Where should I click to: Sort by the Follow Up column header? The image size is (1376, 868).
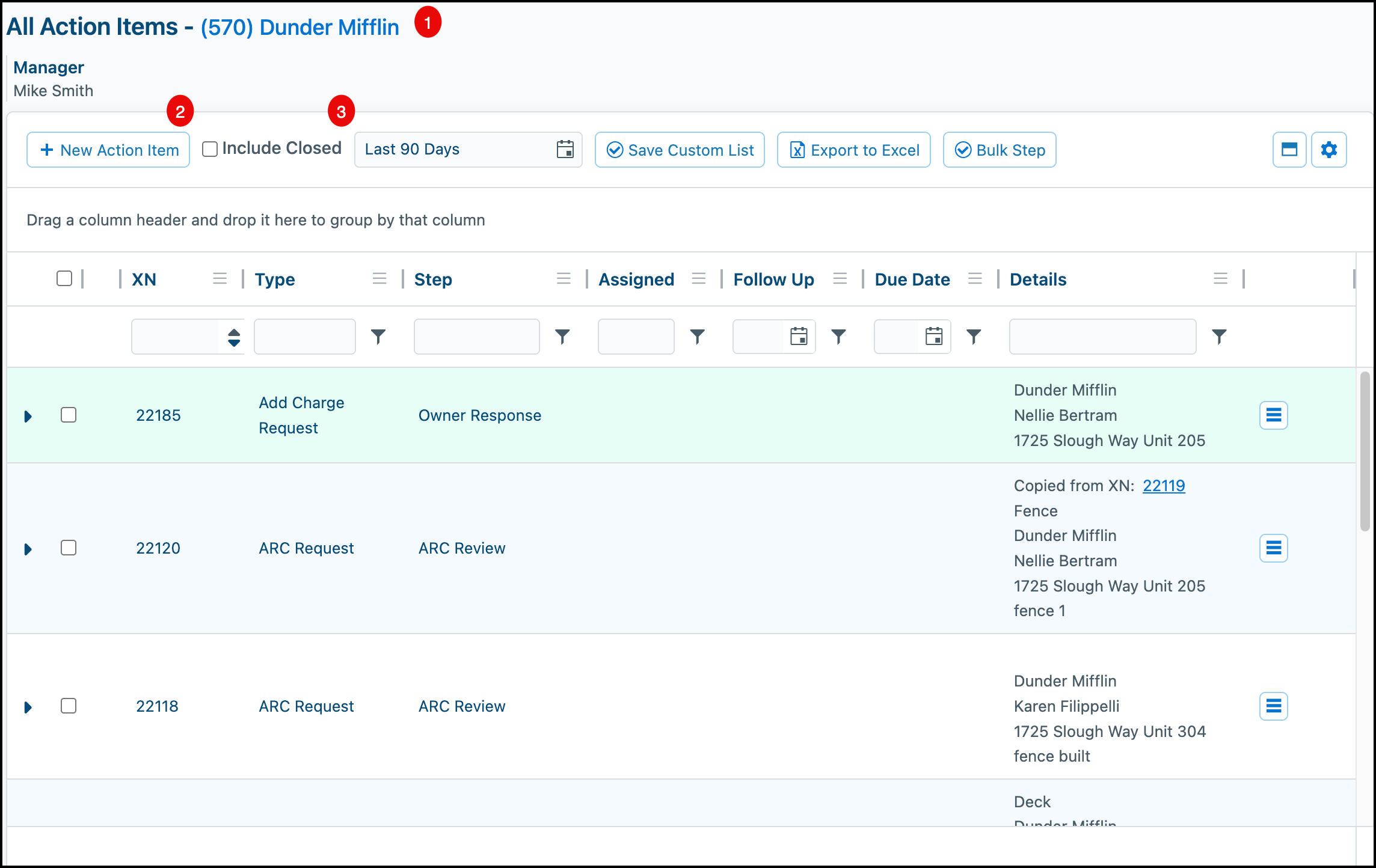(x=773, y=280)
